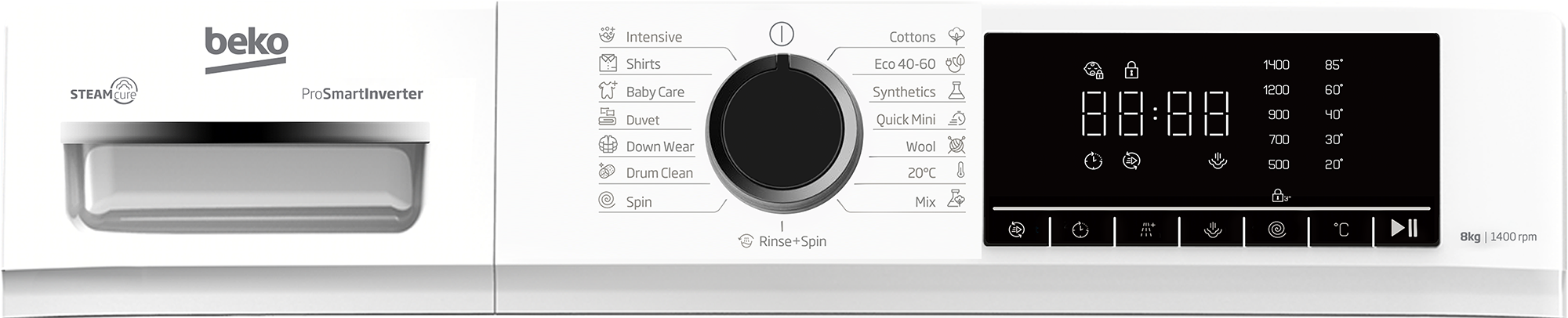
Task: Select the Baby Care programme
Action: click(655, 92)
